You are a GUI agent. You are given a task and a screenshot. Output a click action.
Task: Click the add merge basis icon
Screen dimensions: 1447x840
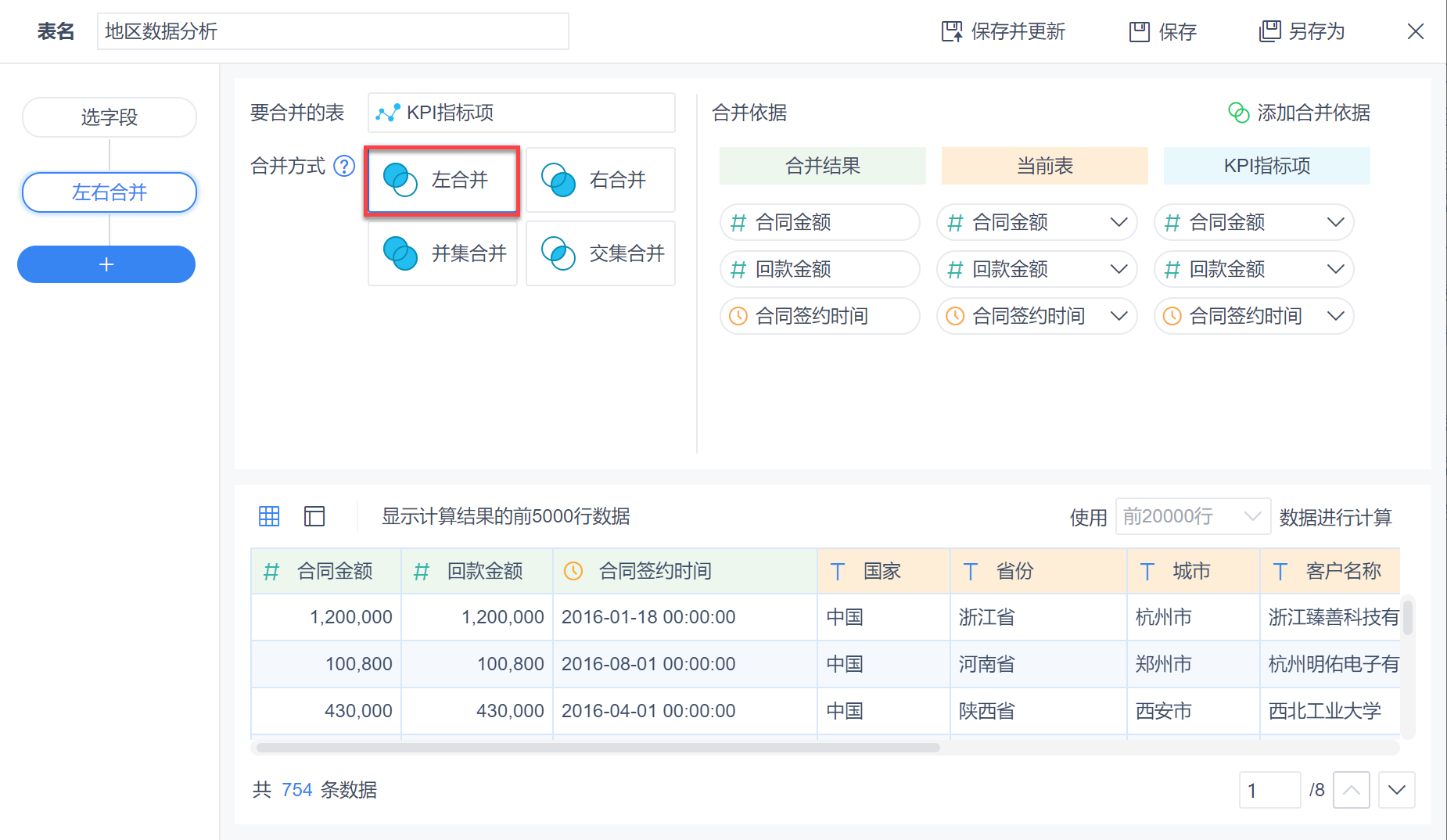[1238, 113]
